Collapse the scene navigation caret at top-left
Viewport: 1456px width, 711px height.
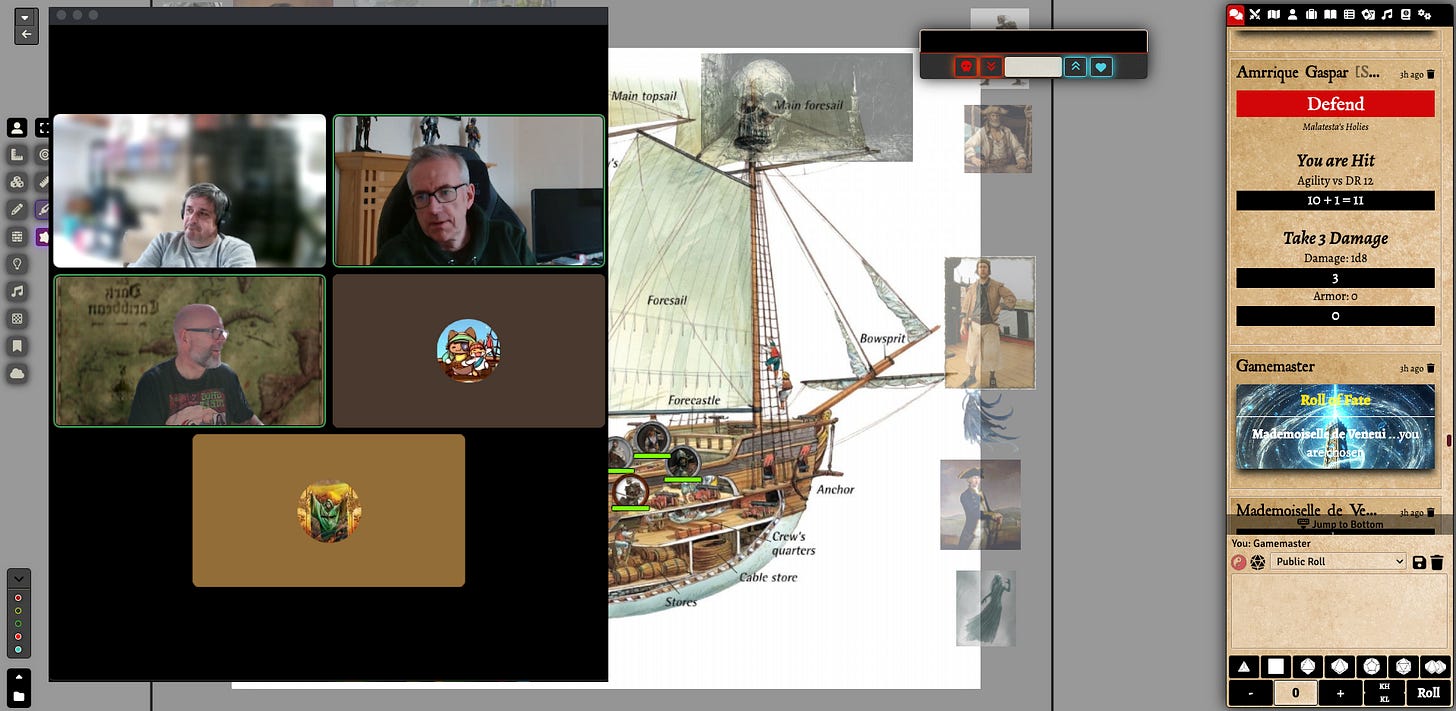(x=26, y=17)
